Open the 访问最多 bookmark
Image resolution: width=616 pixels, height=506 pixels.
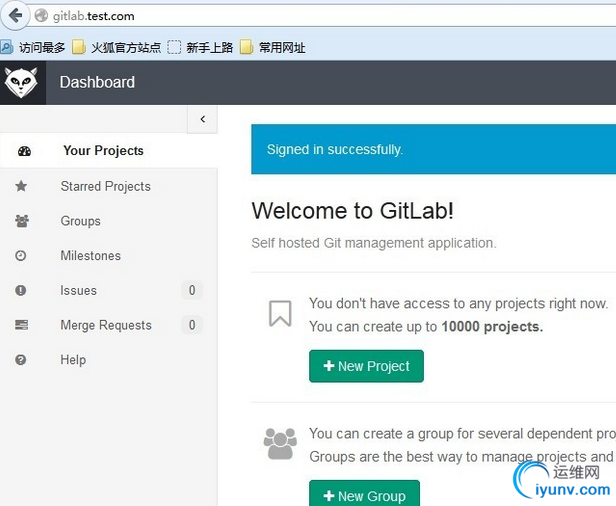point(33,48)
